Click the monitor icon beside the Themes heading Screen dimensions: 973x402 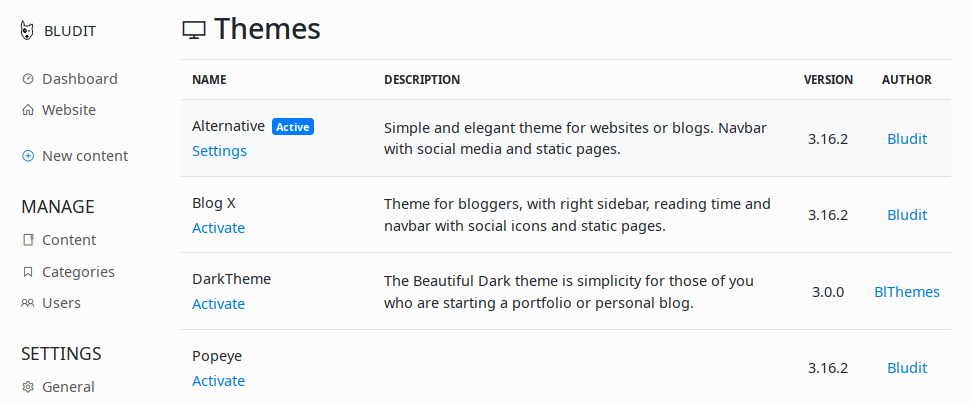coord(194,30)
